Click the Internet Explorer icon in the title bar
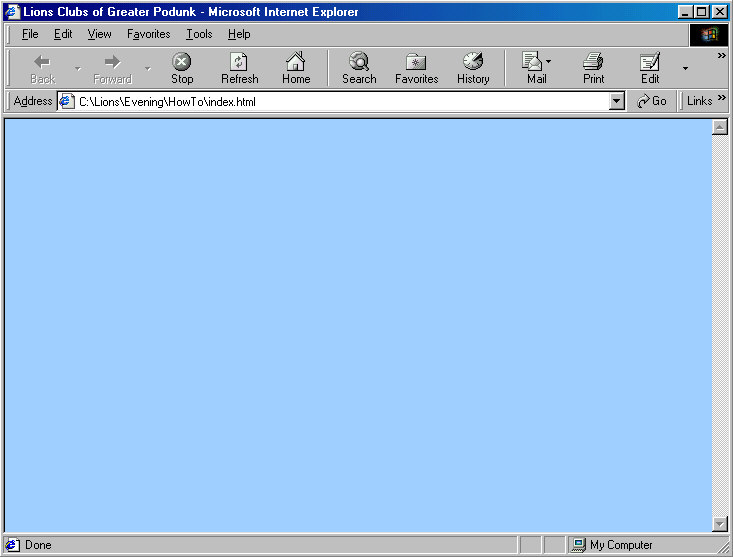733x557 pixels. [13, 12]
